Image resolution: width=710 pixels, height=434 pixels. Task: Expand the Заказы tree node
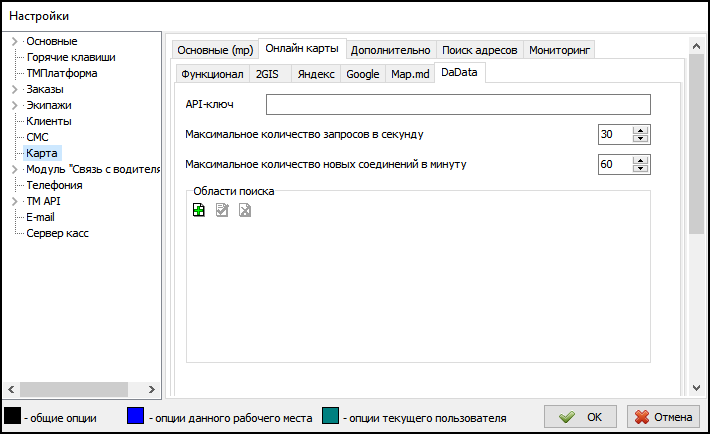(14, 89)
